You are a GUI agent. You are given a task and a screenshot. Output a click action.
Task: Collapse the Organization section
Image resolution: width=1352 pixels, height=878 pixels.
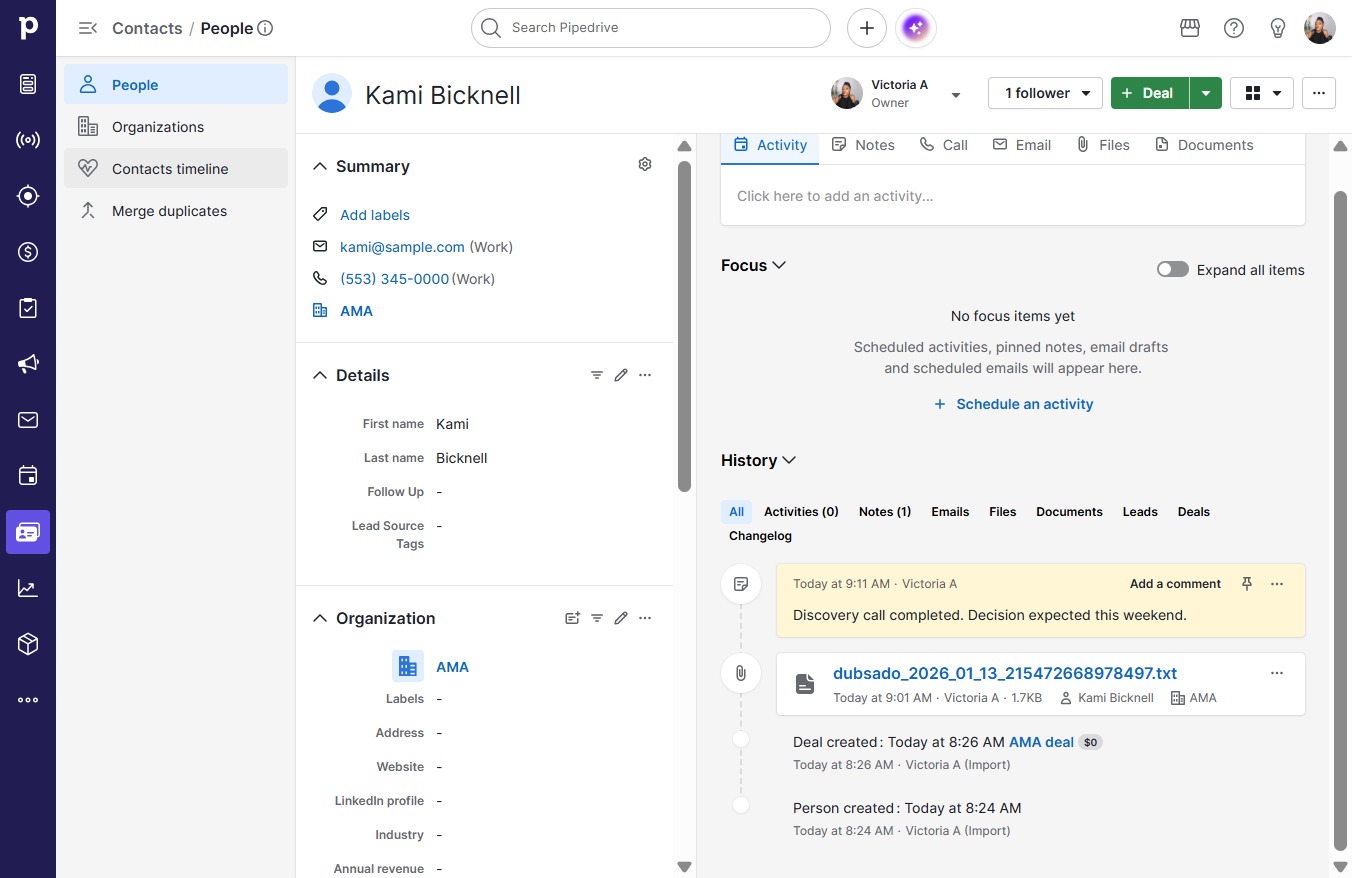point(320,618)
